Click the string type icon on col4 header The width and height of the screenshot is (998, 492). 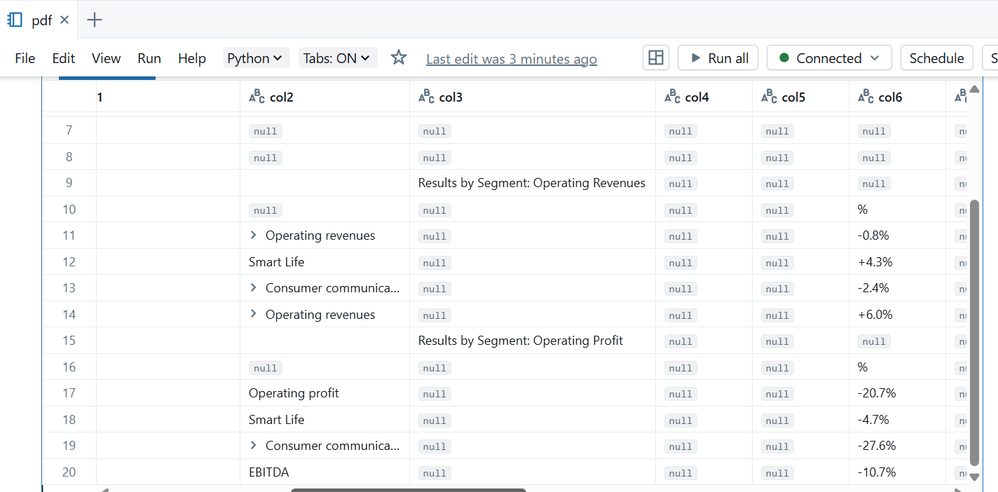pyautogui.click(x=672, y=97)
